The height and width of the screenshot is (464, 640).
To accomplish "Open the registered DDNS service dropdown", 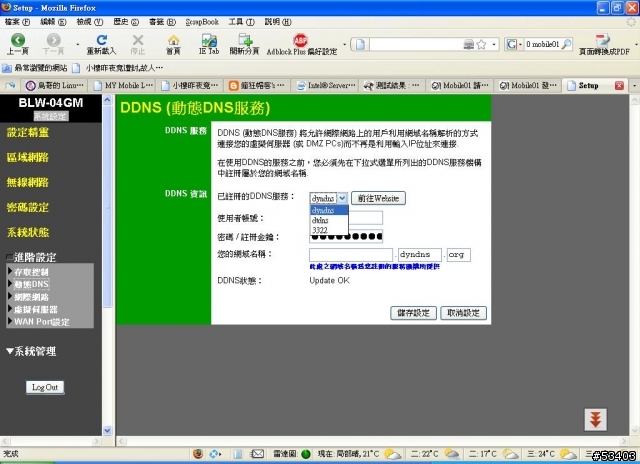I will click(x=329, y=198).
